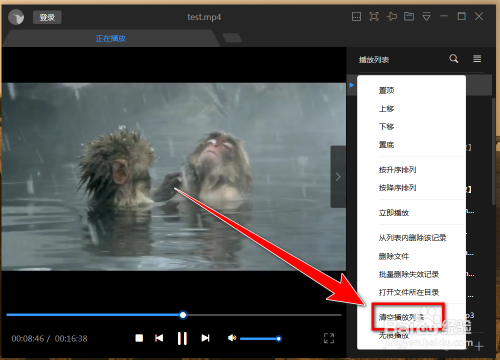This screenshot has height=360, width=500.
Task: Select 按升序排列 menu entry
Action: 397,170
